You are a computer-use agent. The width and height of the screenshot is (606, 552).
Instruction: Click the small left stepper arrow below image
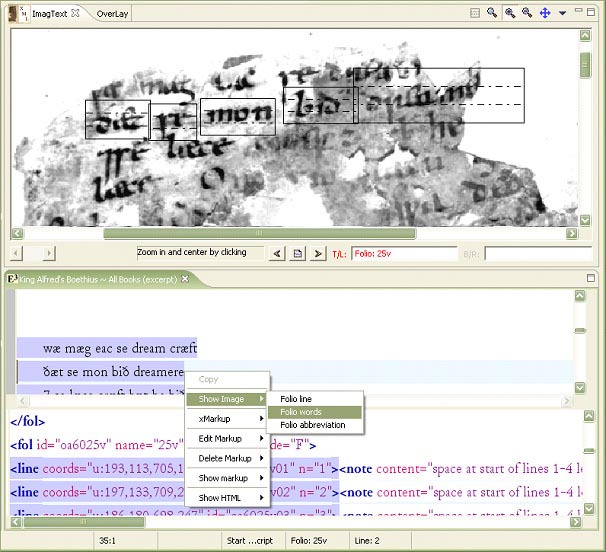pyautogui.click(x=15, y=254)
